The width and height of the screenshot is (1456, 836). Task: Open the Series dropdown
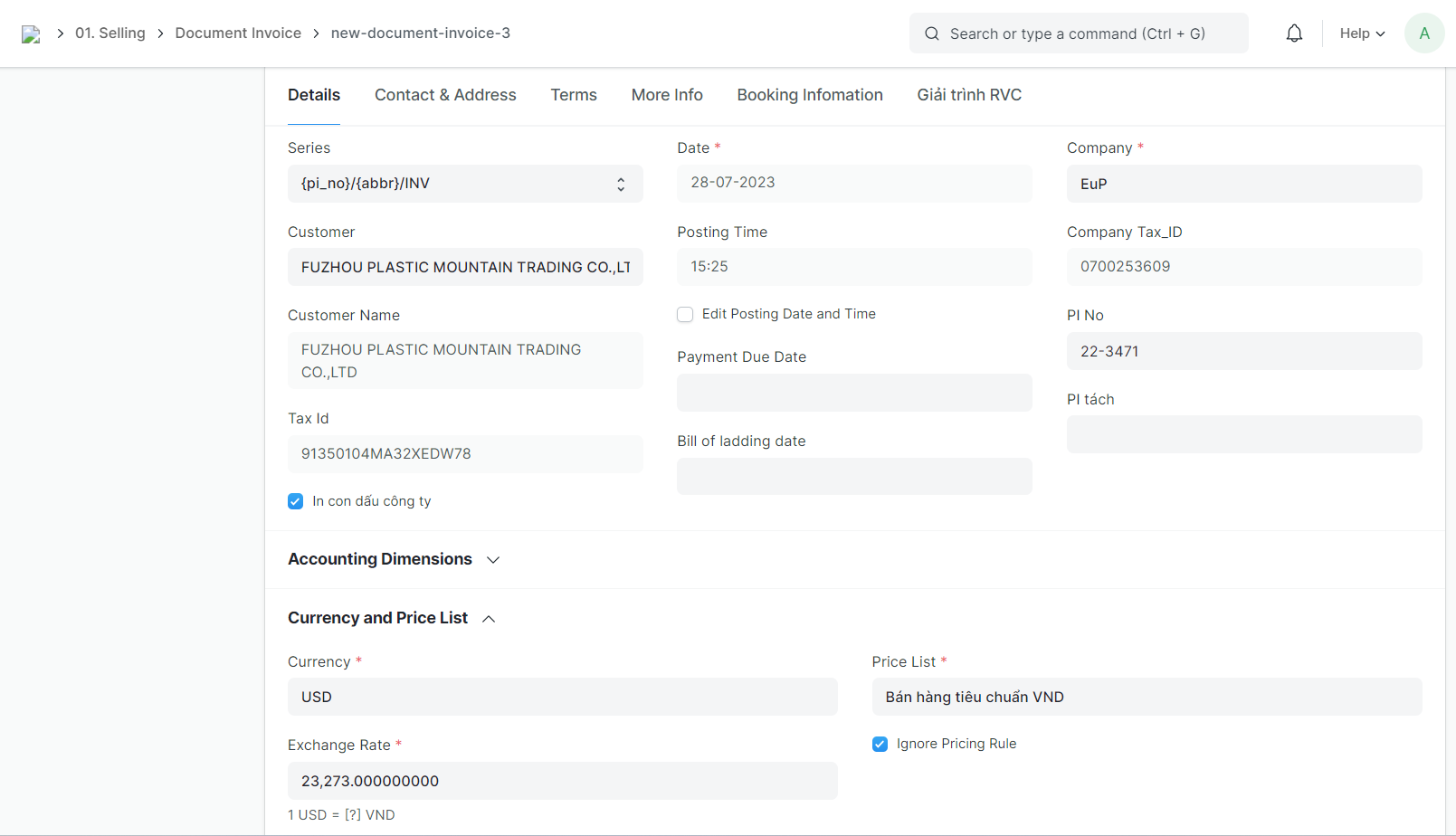pyautogui.click(x=464, y=184)
